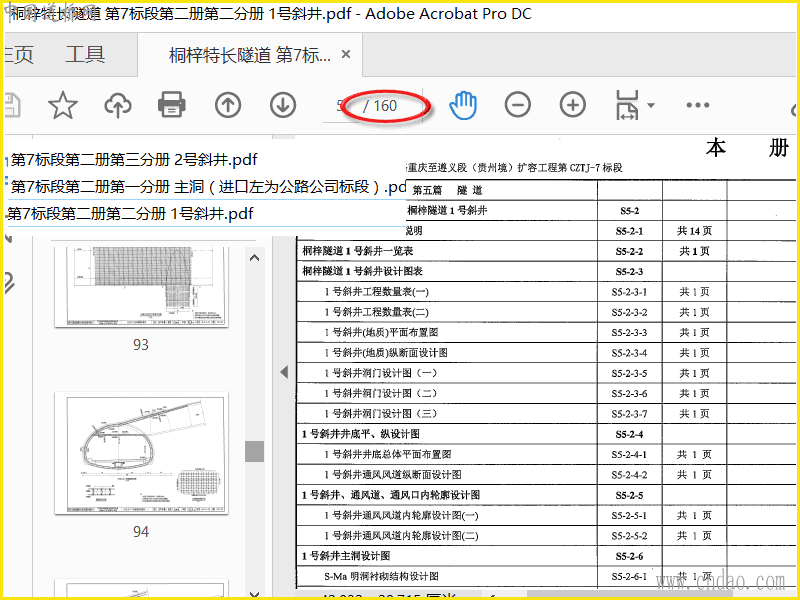The image size is (800, 600).
Task: Select the hand pan tool
Action: [x=463, y=105]
